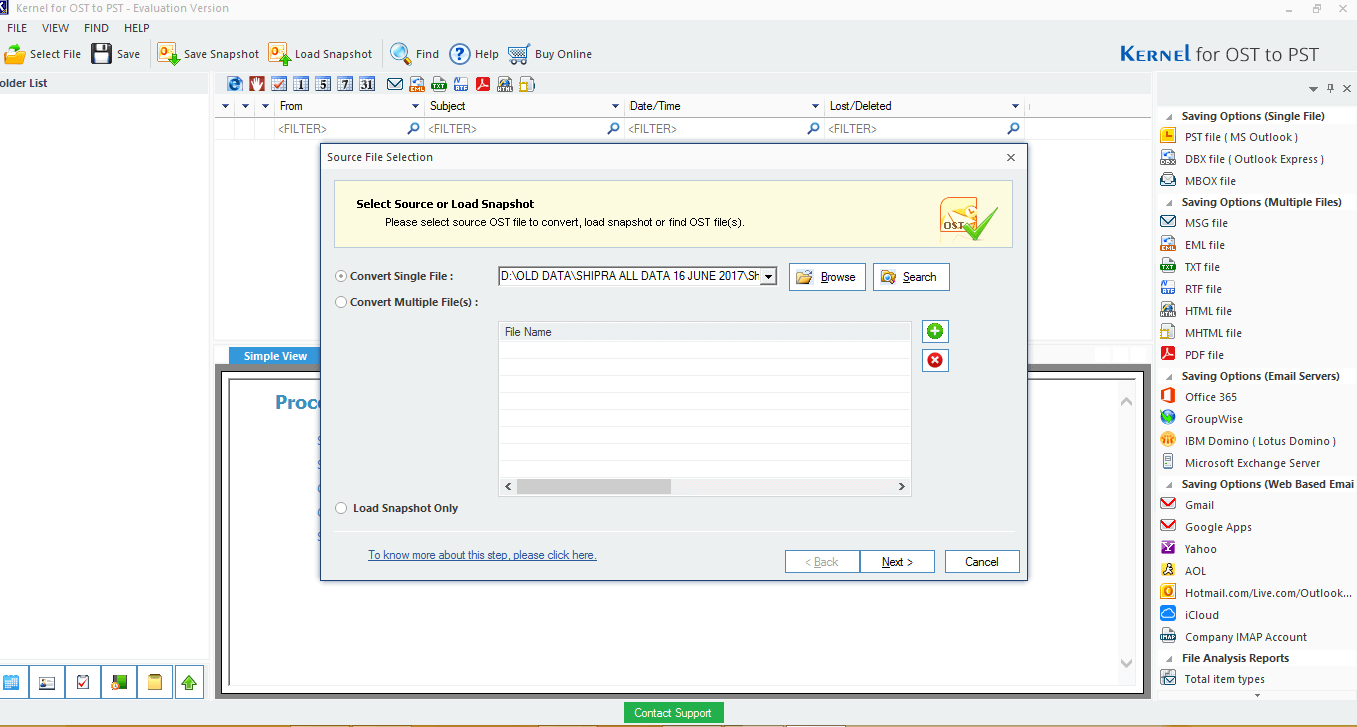Open the tasks clipboard view at bottom left

click(x=83, y=683)
